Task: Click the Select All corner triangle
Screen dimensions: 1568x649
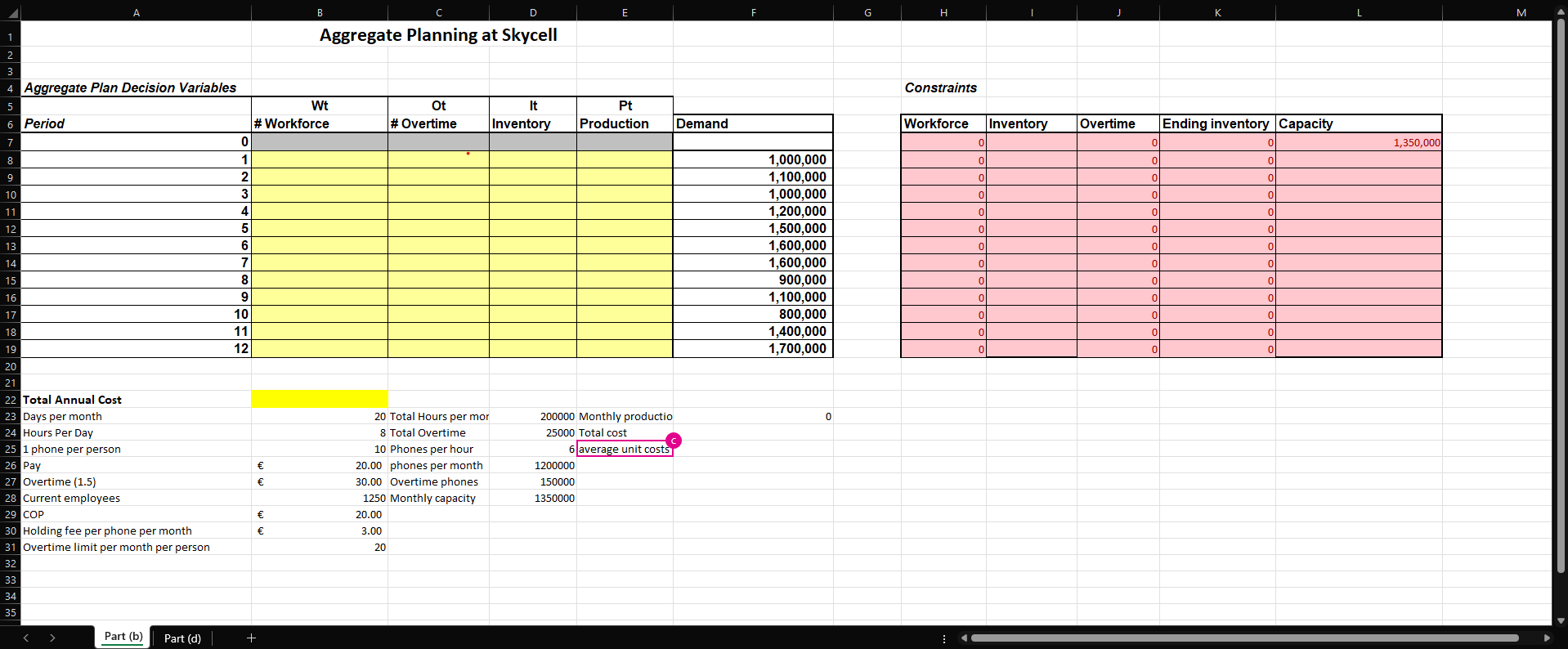Action: (x=11, y=13)
